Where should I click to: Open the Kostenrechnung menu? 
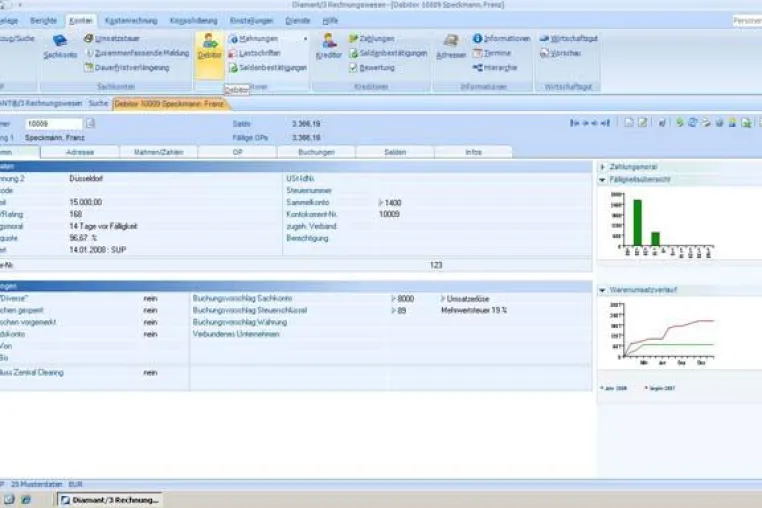pyautogui.click(x=131, y=21)
